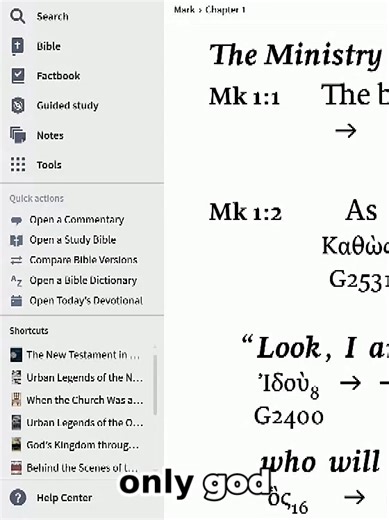Open Urban Legends of the N... cover thumbnail
This screenshot has height=520, width=389.
(16, 377)
